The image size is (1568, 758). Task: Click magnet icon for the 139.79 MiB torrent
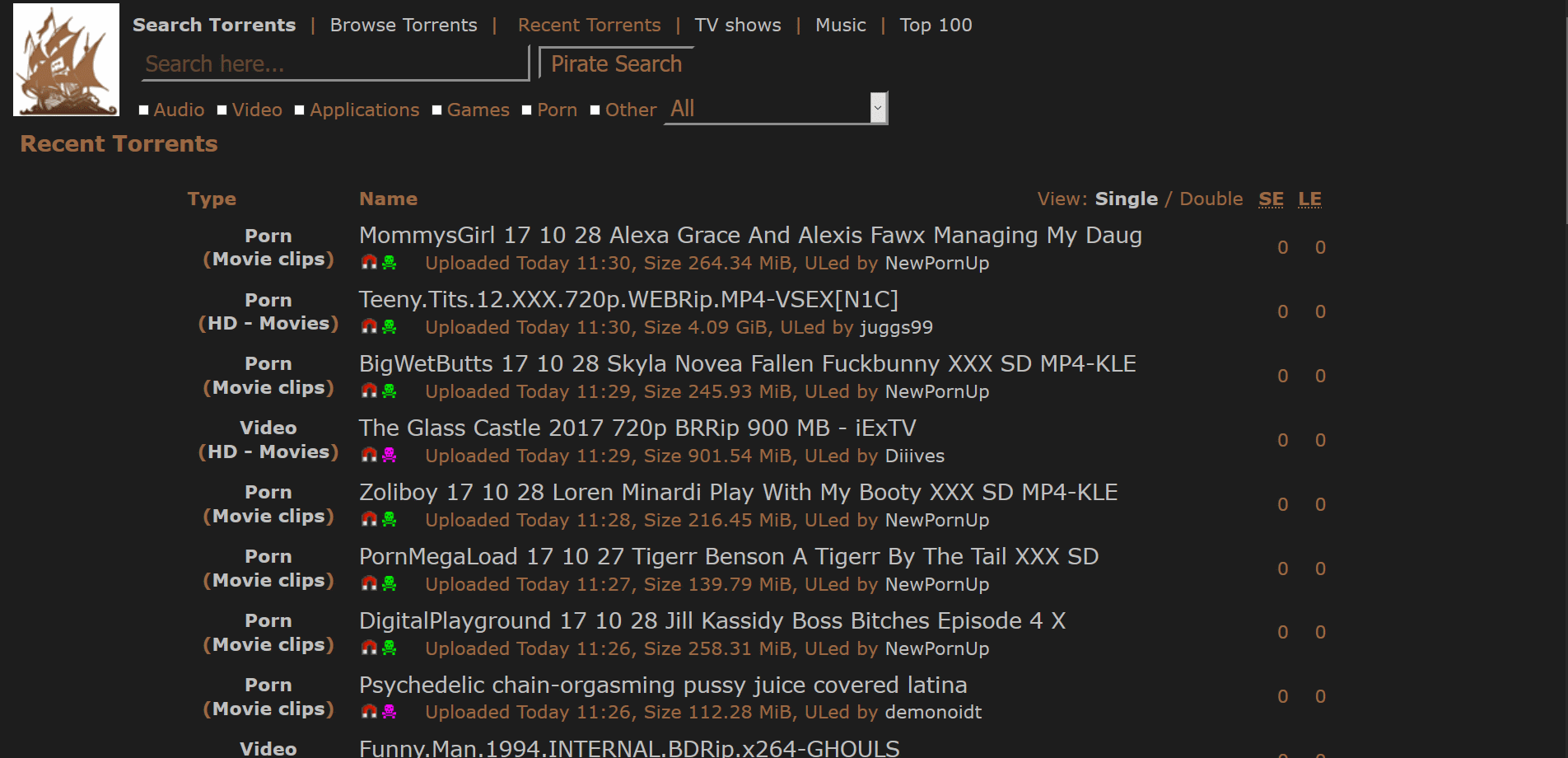[x=369, y=583]
